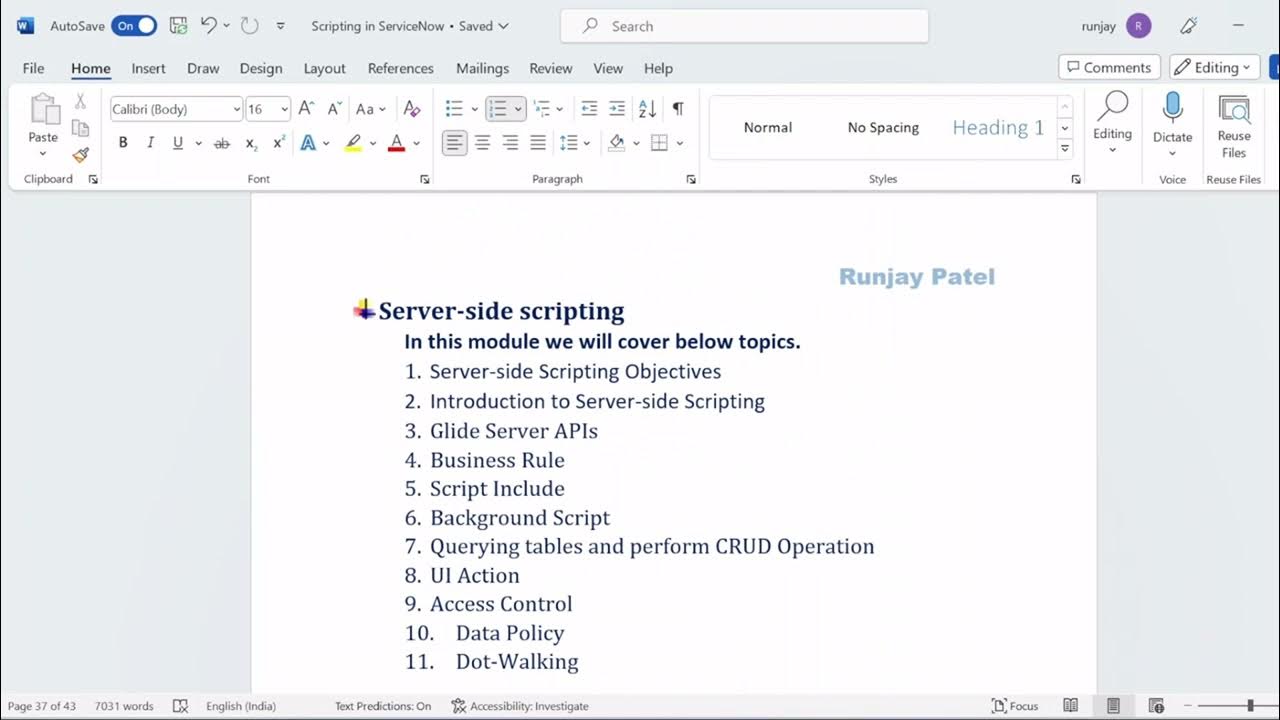Decrease font size
The width and height of the screenshot is (1280, 720).
(334, 109)
